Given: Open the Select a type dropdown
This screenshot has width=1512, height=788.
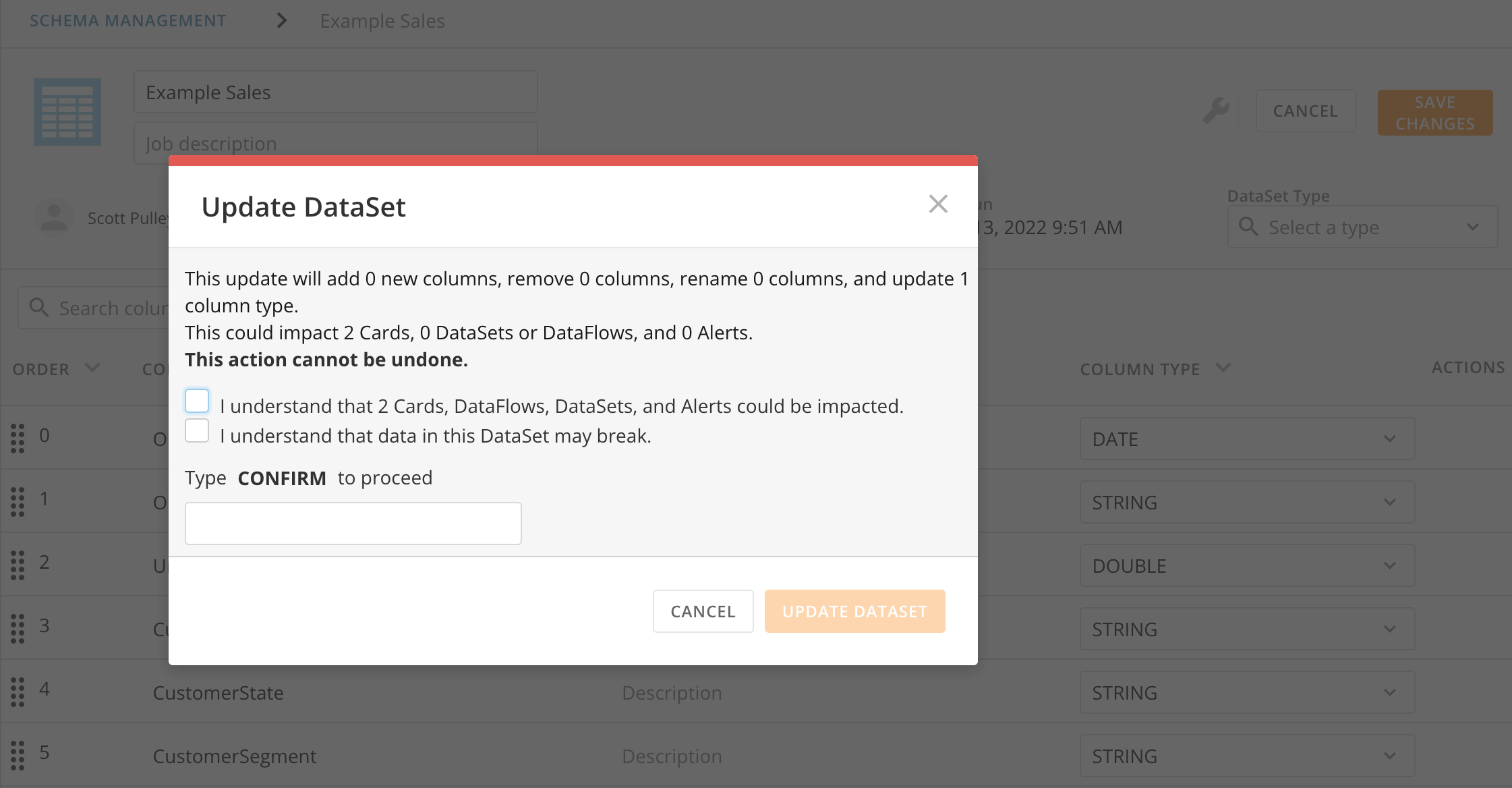Looking at the screenshot, I should (1362, 227).
